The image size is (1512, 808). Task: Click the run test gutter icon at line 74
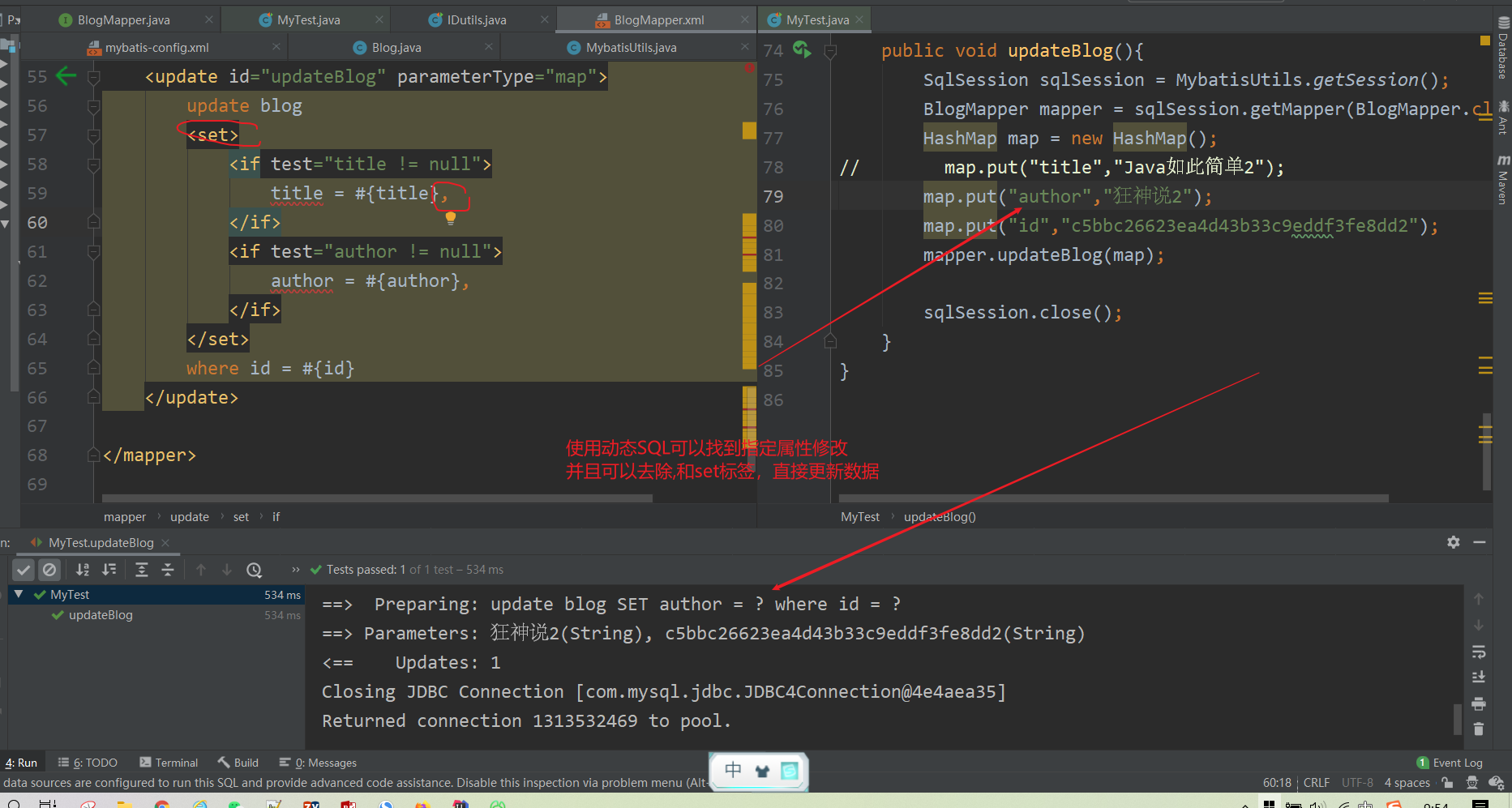pyautogui.click(x=802, y=49)
